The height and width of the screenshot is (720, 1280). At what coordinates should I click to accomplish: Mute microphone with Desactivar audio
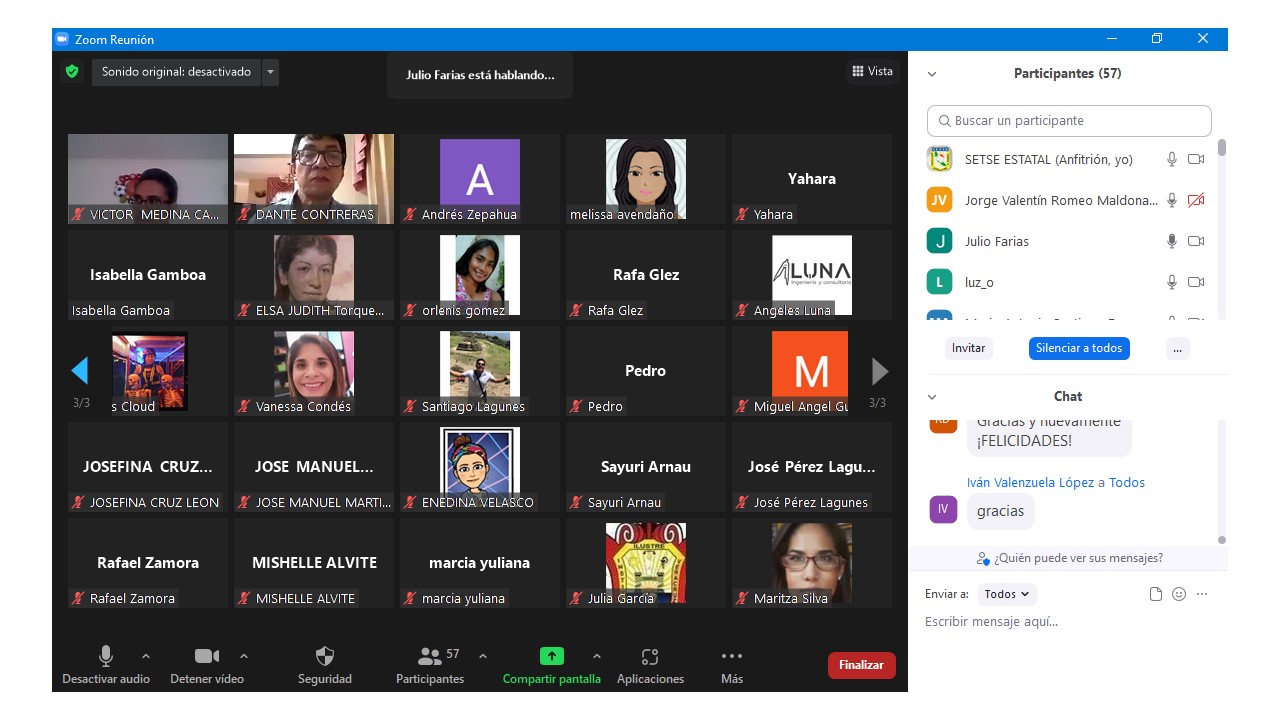click(106, 665)
